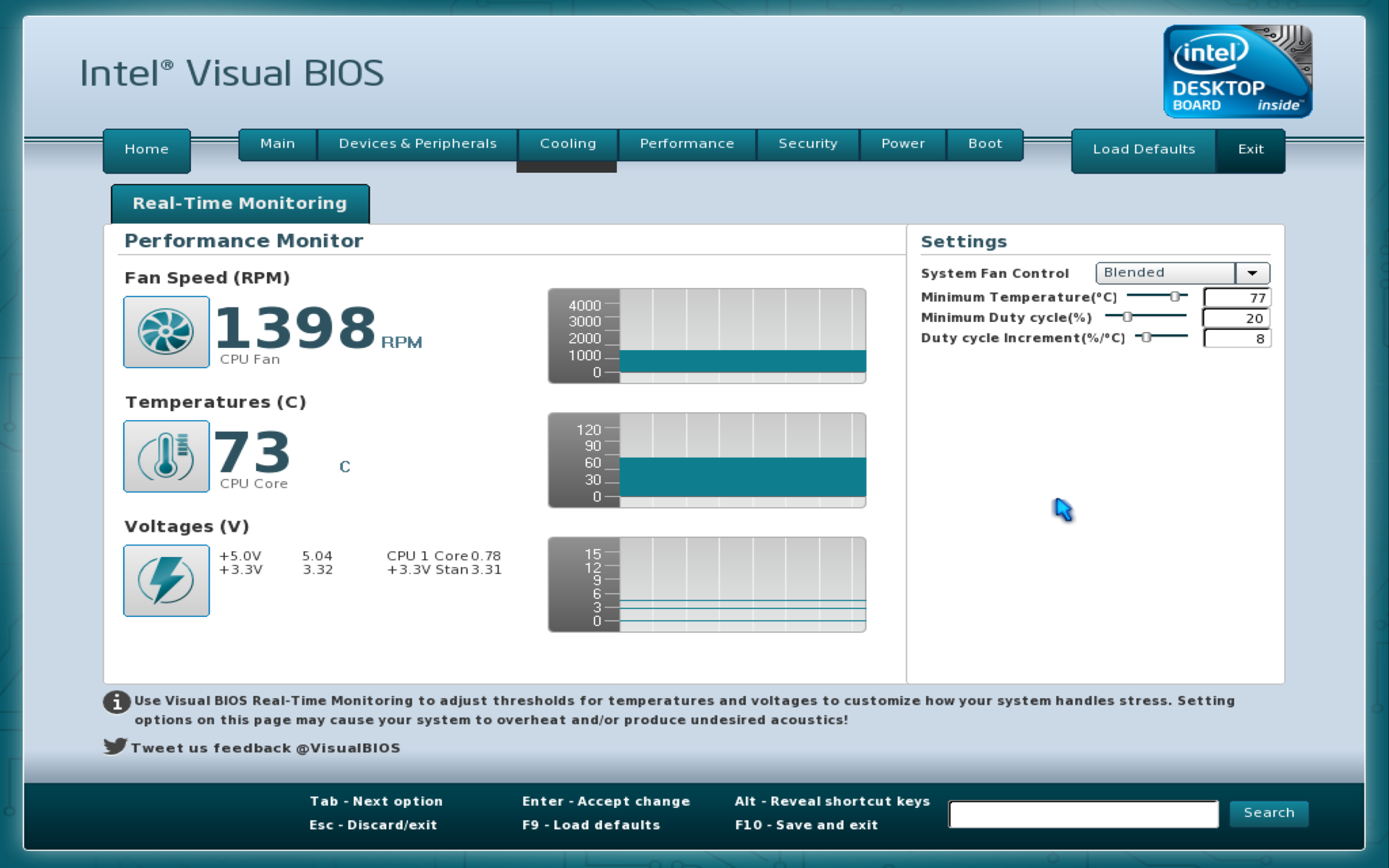Go to the Home tab
The width and height of the screenshot is (1389, 868).
[x=147, y=150]
